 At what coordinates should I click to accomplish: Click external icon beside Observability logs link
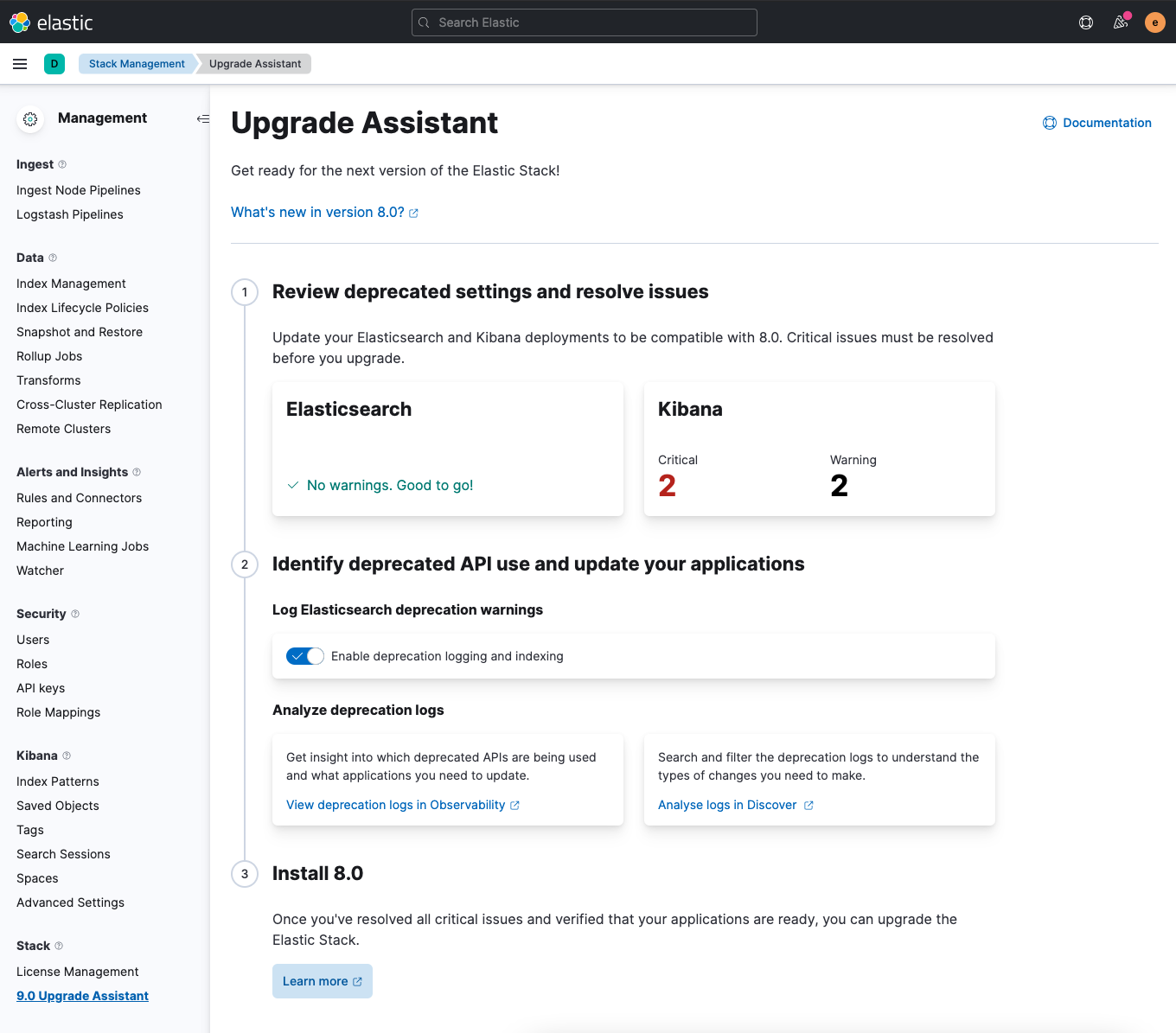click(514, 806)
